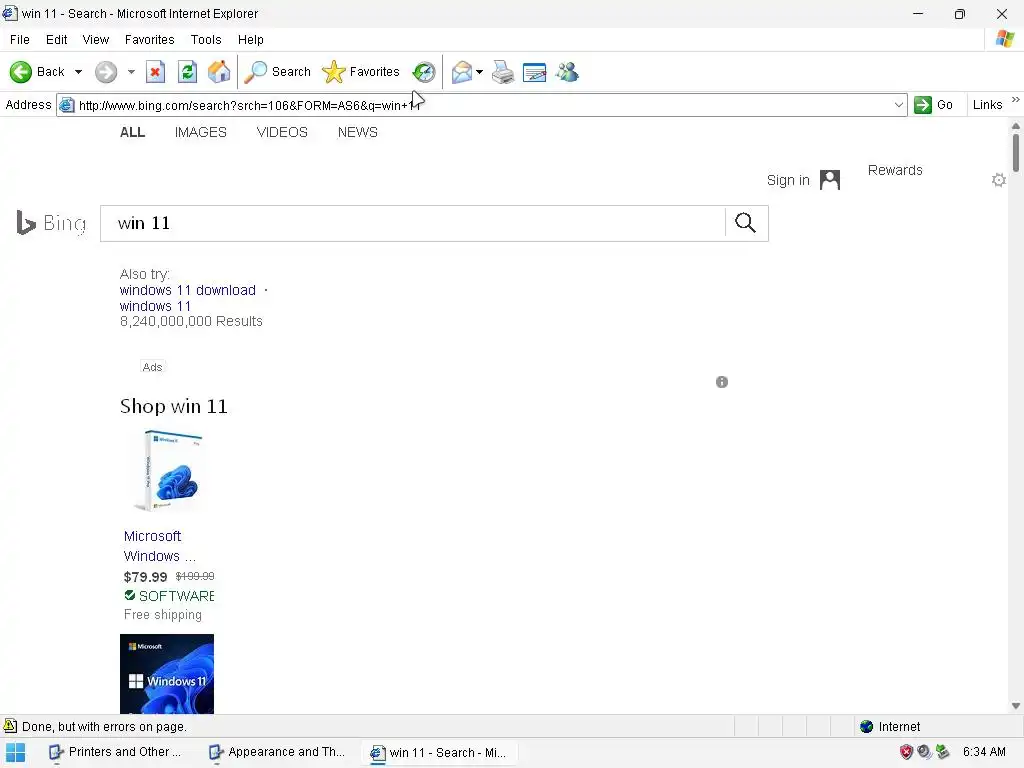Switch to the VIDEOS tab
Image resolution: width=1024 pixels, height=768 pixels.
coord(282,132)
